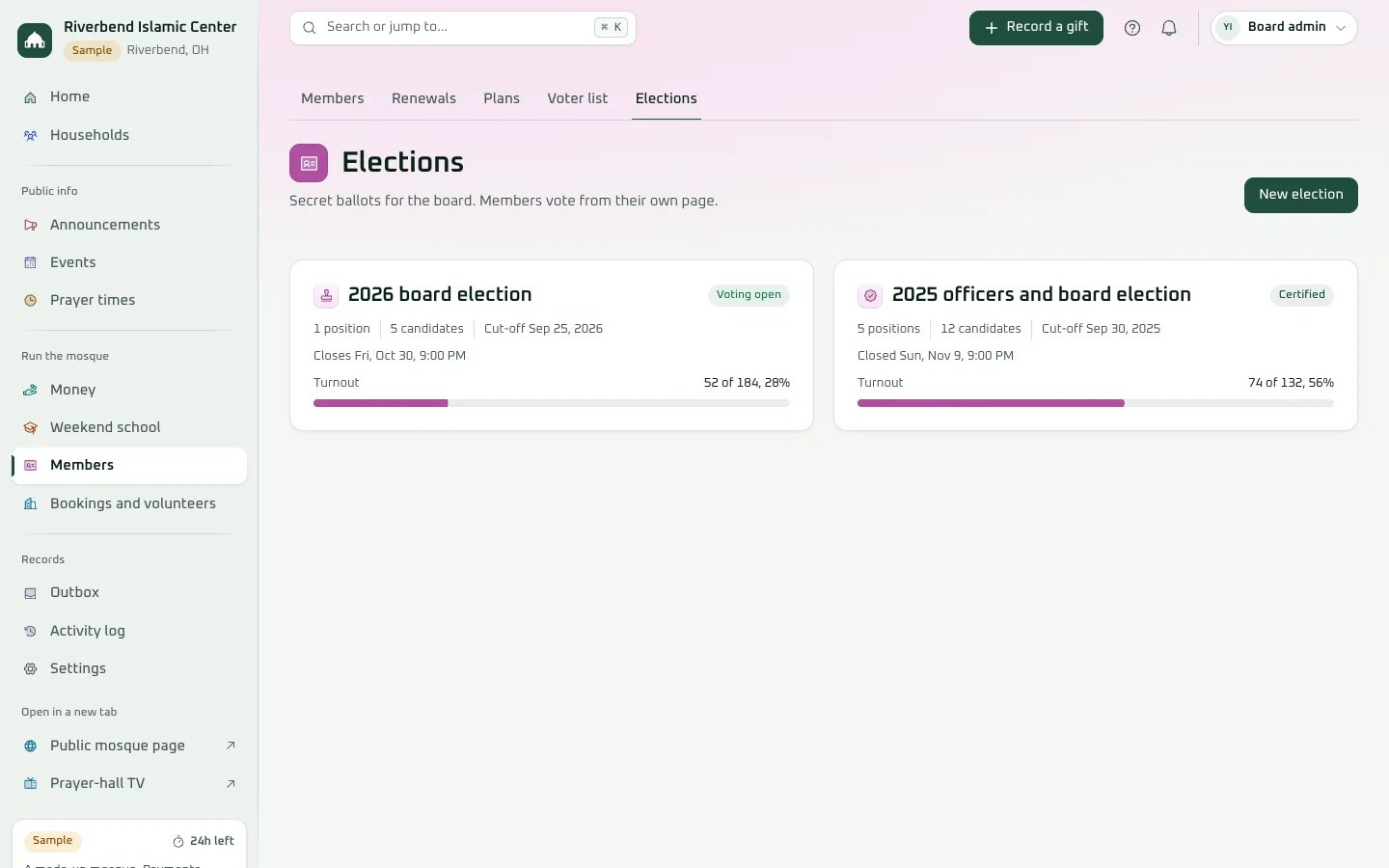Image resolution: width=1389 pixels, height=868 pixels.
Task: Click the ⌘K shortcut badge
Action: 612,28
